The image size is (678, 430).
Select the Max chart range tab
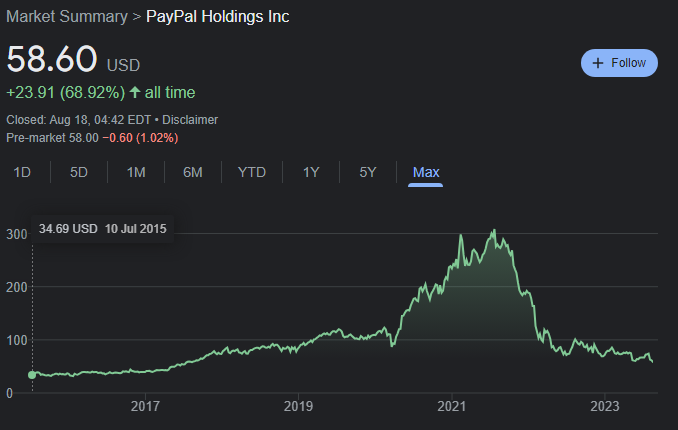[x=425, y=172]
